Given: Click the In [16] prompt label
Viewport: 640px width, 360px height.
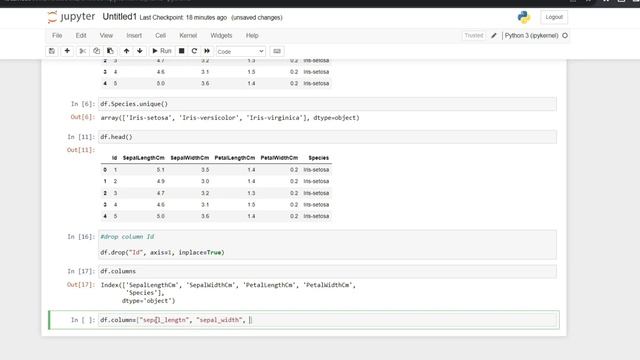Looking at the screenshot, I should [80, 237].
